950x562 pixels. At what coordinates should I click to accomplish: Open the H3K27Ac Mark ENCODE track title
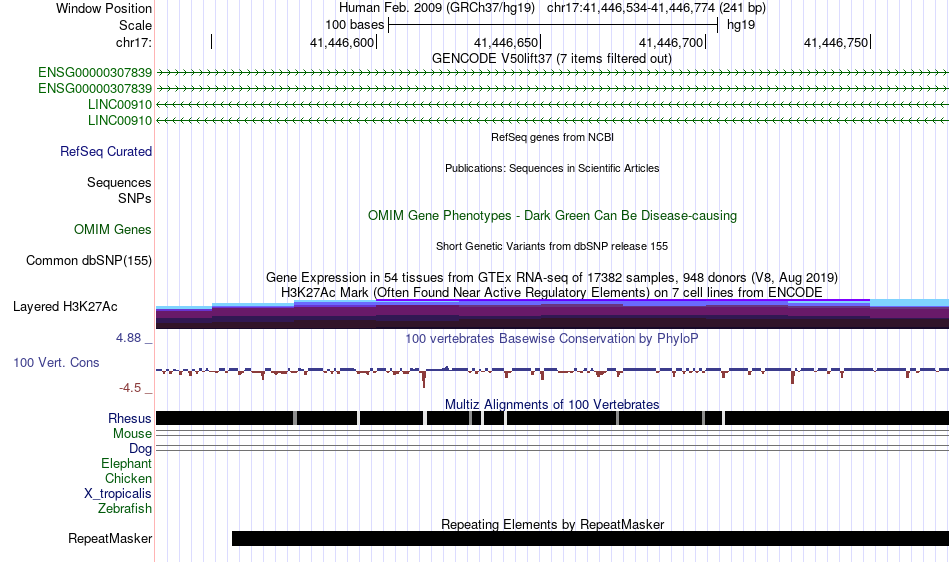pos(552,293)
